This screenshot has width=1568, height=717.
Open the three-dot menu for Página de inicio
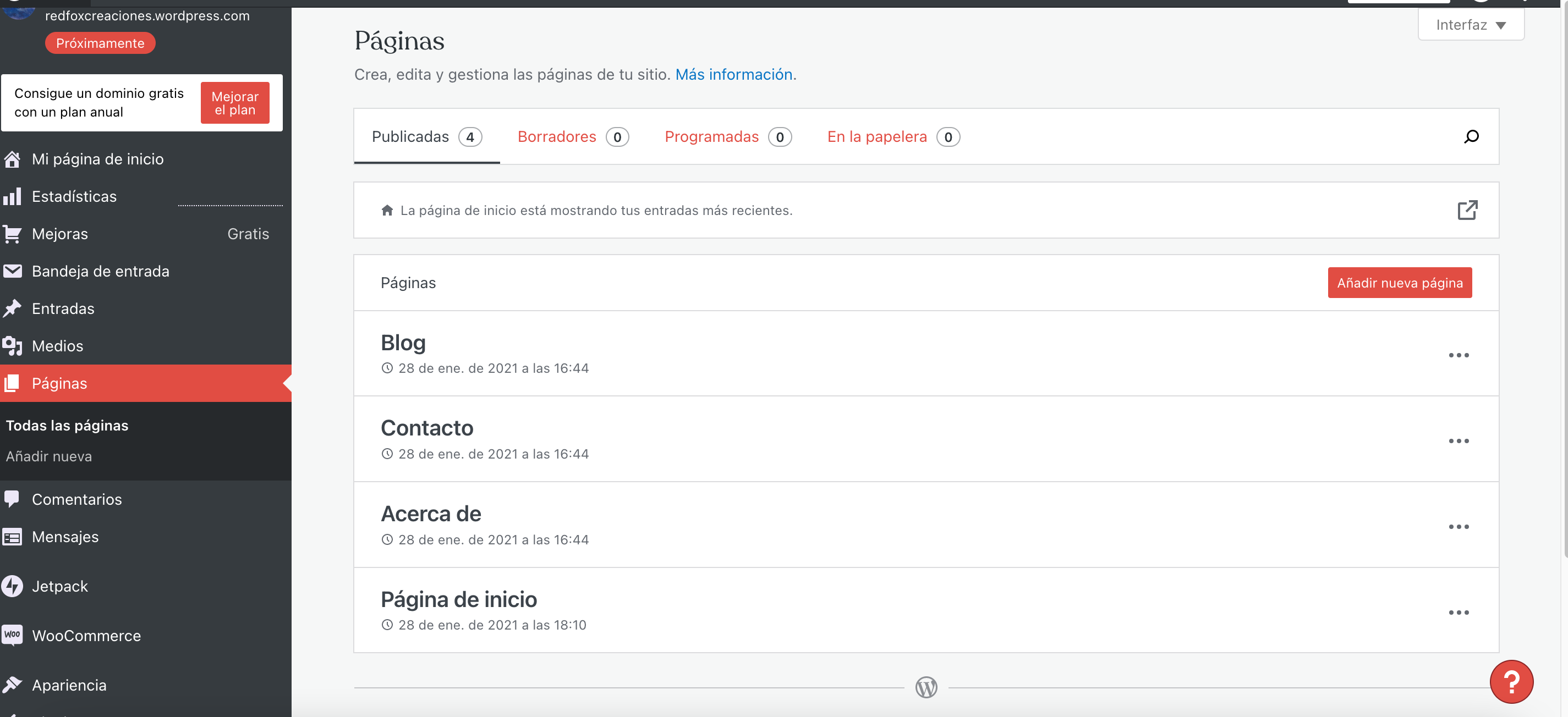(1459, 613)
